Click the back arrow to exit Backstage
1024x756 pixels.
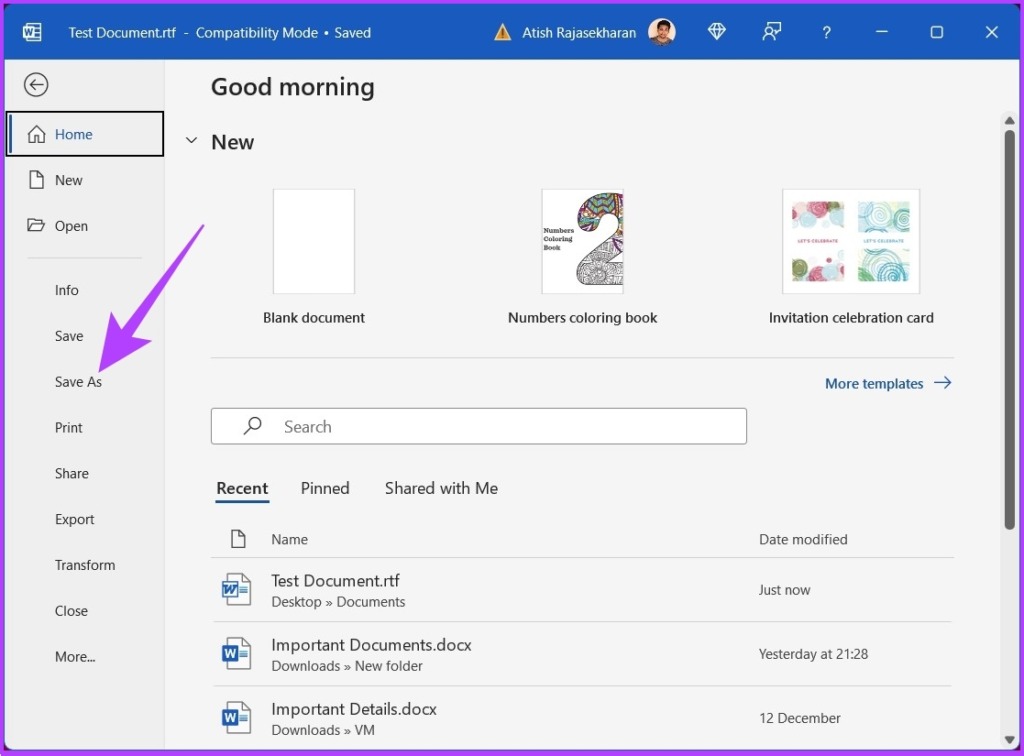(x=36, y=85)
